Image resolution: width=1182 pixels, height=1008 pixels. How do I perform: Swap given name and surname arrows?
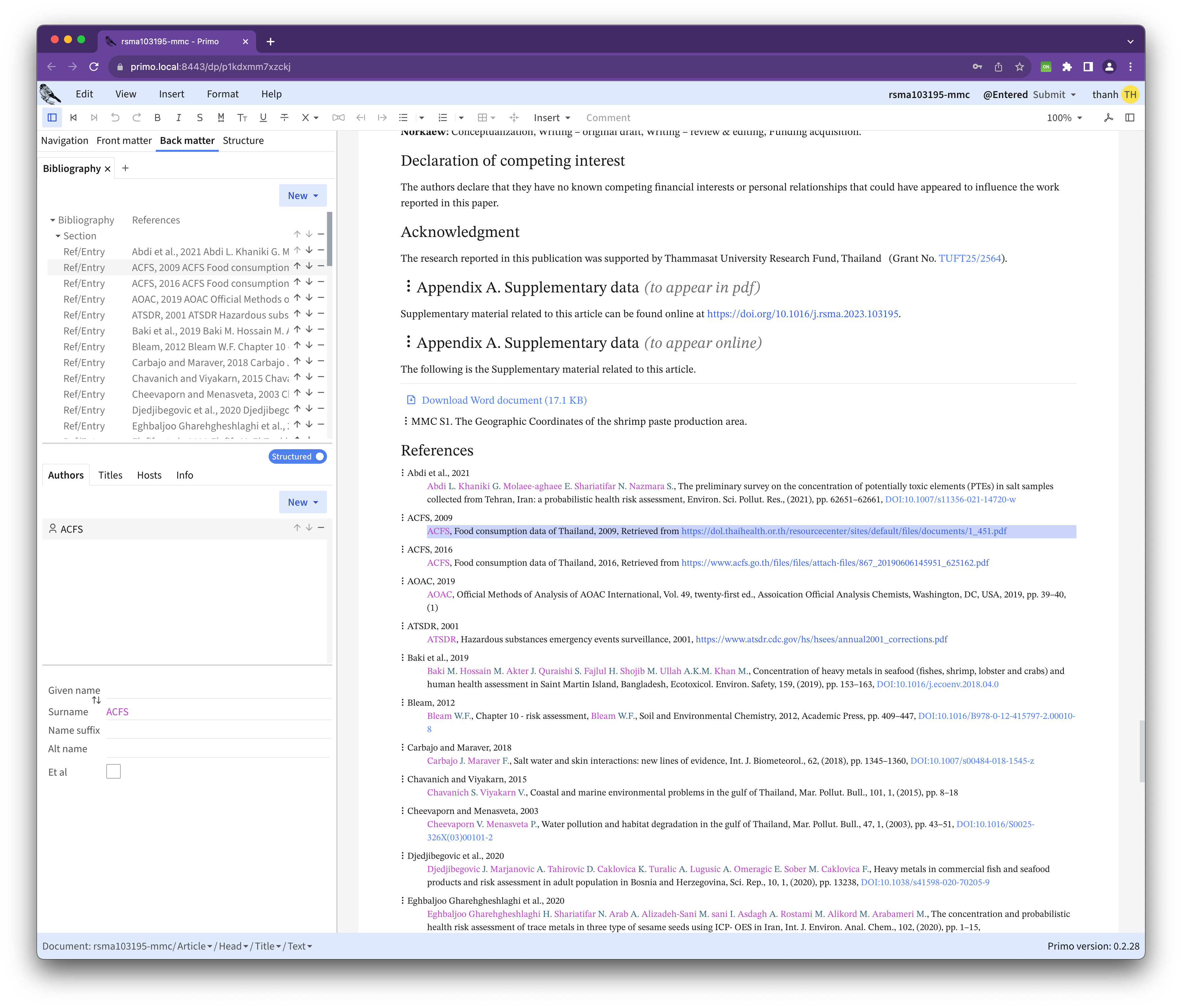[96, 700]
